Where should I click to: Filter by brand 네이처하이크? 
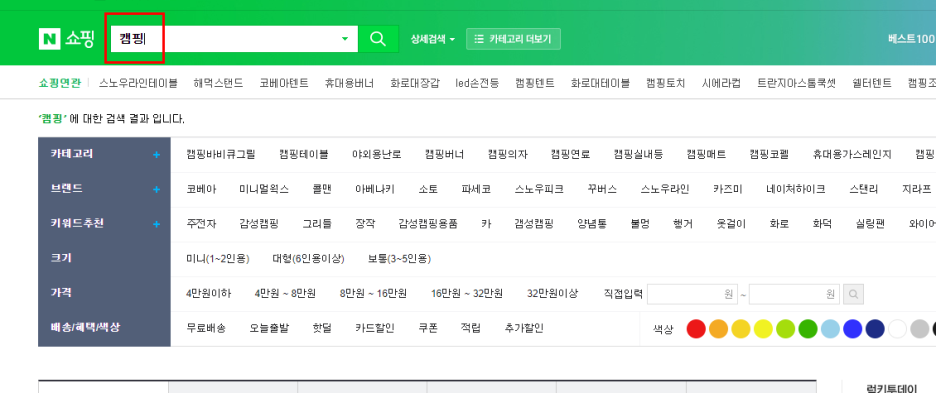(x=796, y=189)
